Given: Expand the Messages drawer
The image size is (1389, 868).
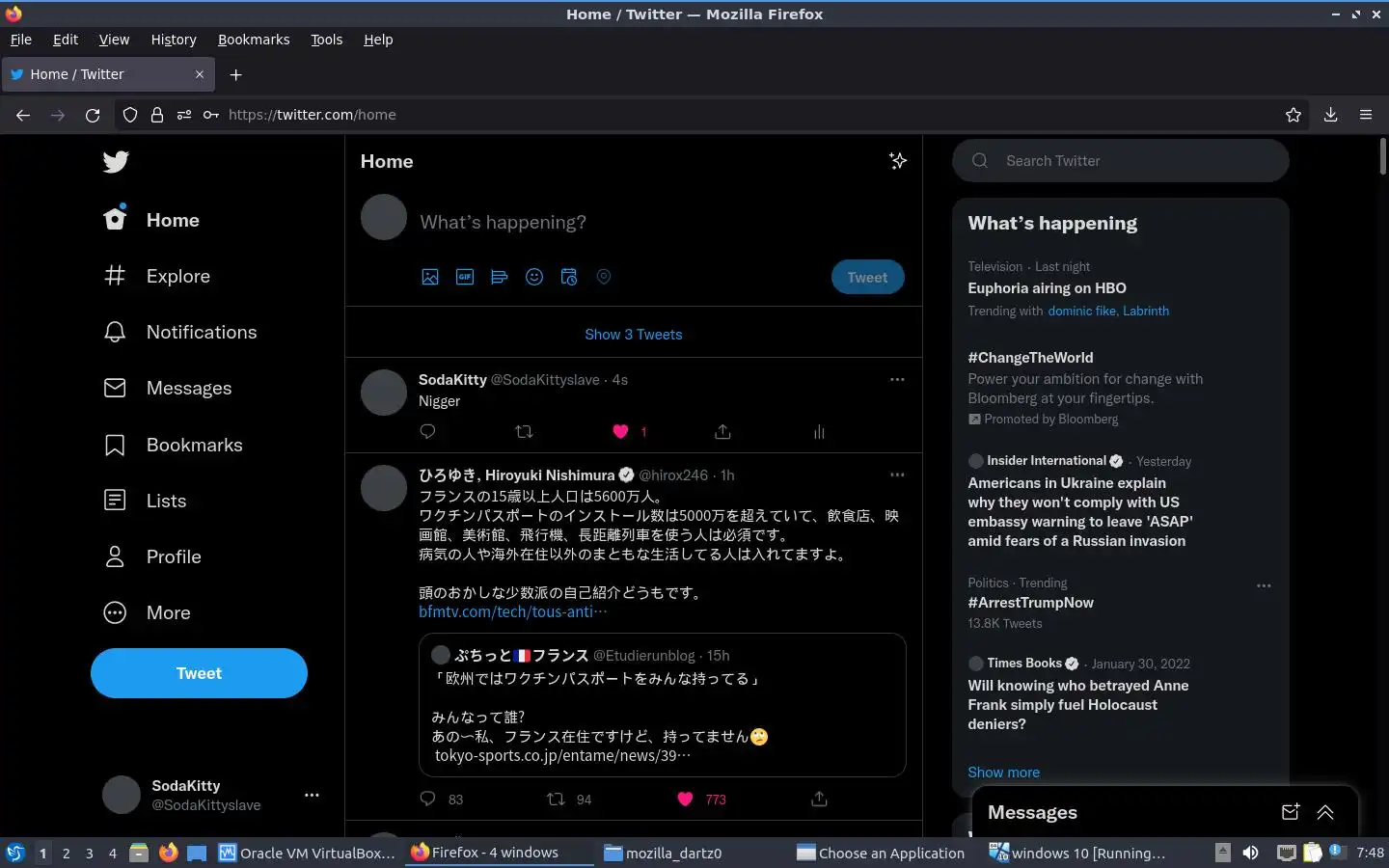Looking at the screenshot, I should point(1325,812).
